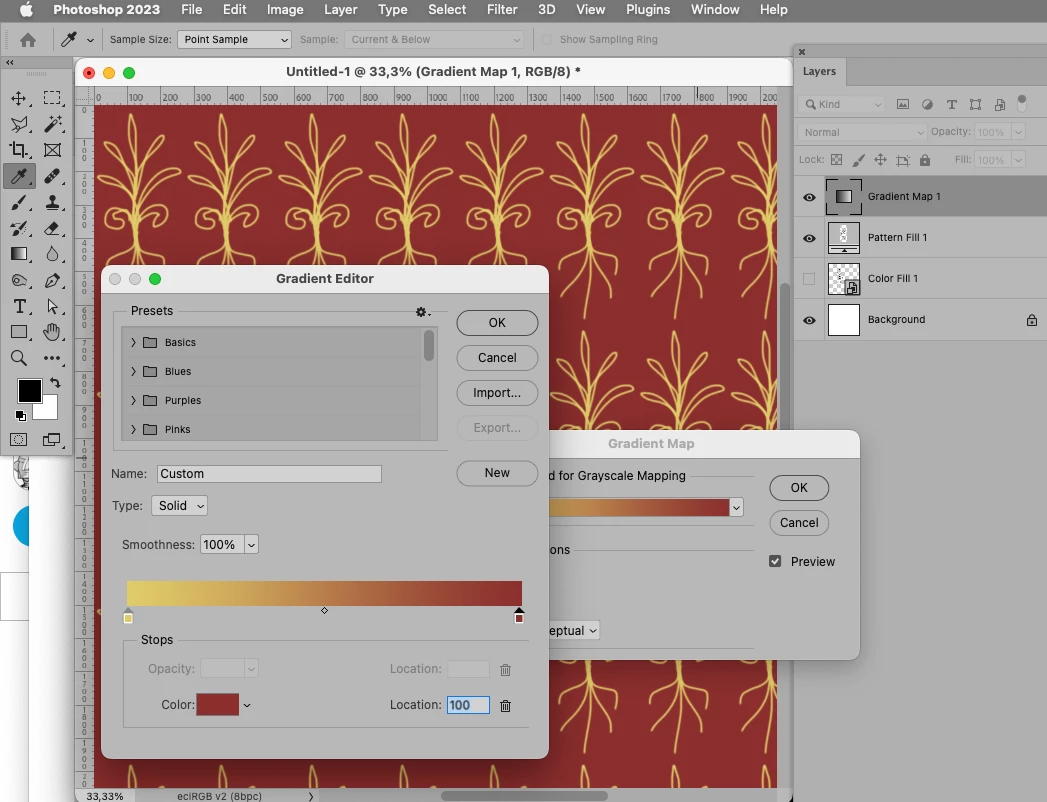Filter layers by type layers

click(x=952, y=104)
